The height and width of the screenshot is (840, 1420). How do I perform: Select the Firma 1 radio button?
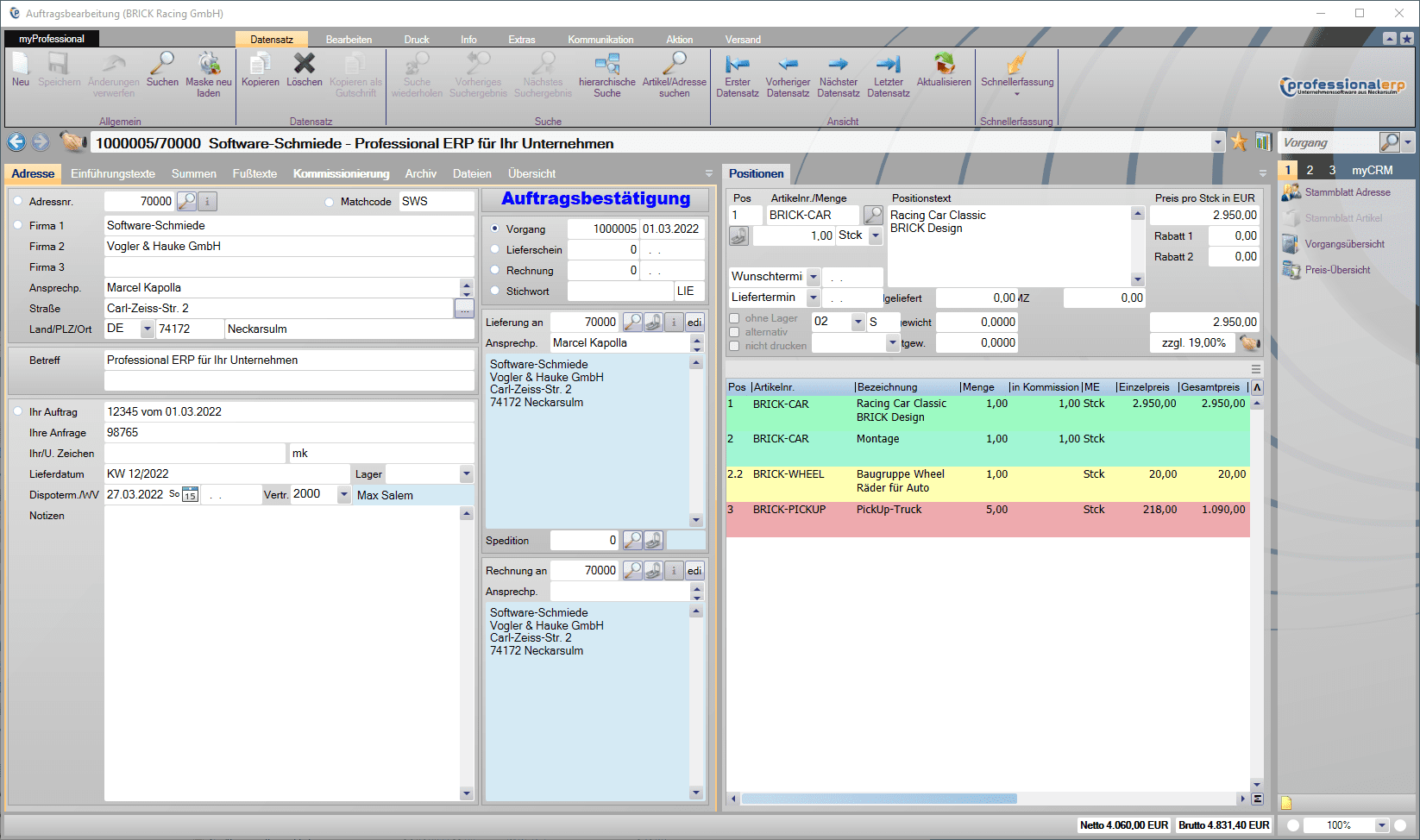coord(17,225)
